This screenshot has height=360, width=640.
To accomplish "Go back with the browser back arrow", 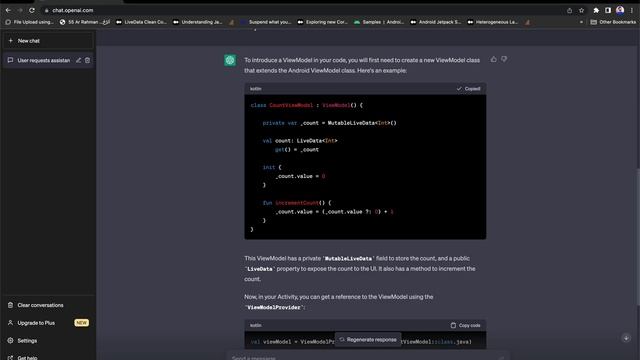I will (x=8, y=10).
